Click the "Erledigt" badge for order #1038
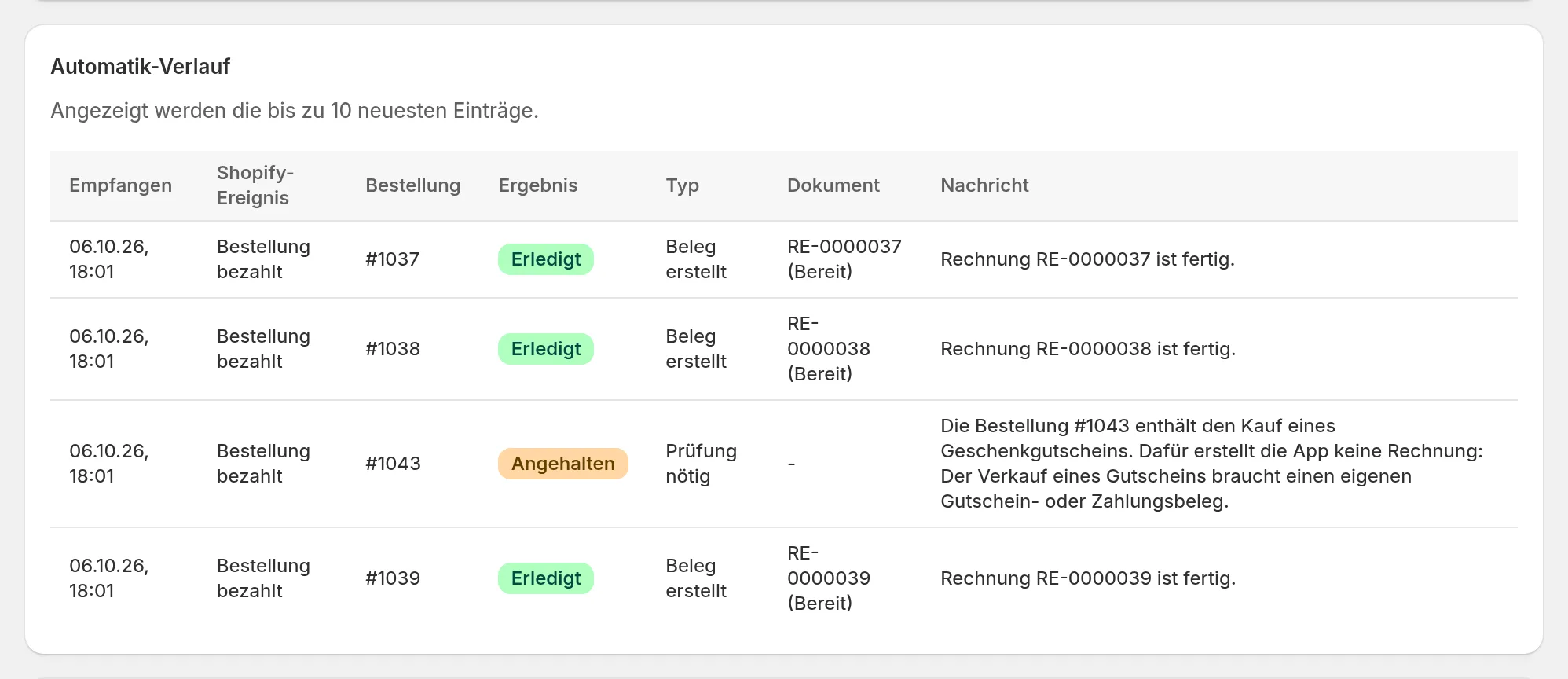The height and width of the screenshot is (679, 1568). (x=546, y=349)
